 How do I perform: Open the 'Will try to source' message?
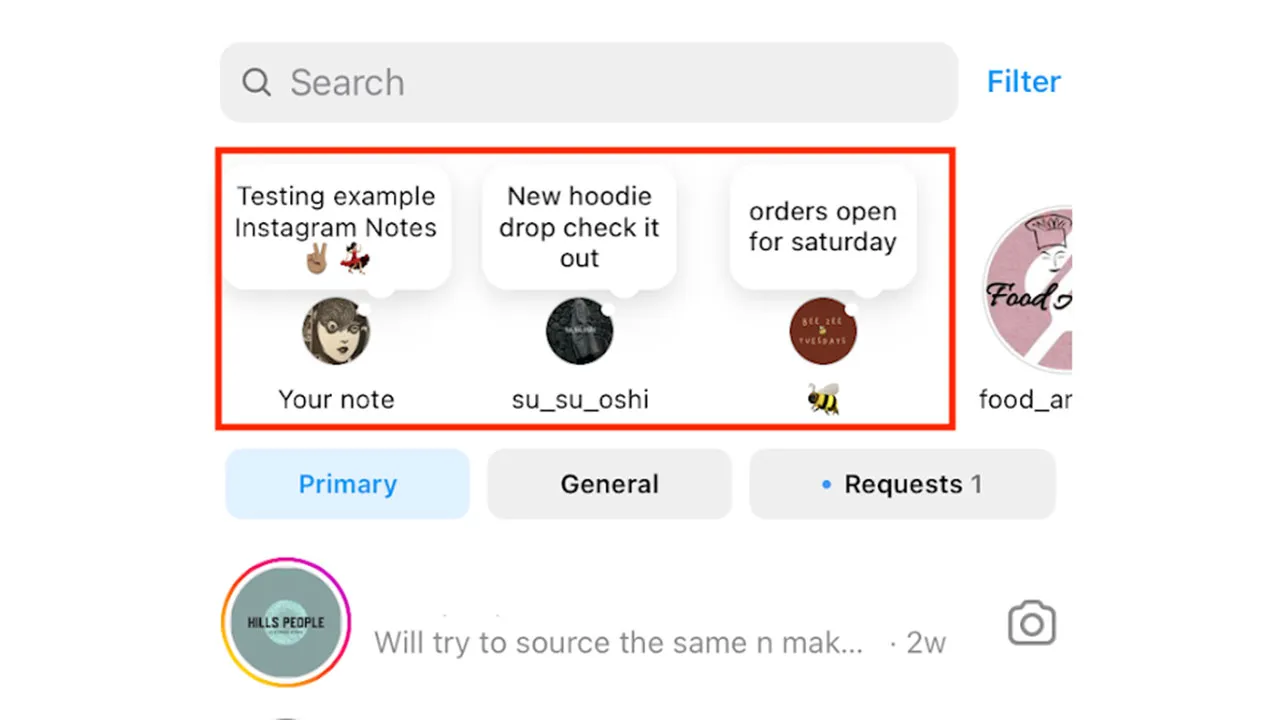(618, 642)
